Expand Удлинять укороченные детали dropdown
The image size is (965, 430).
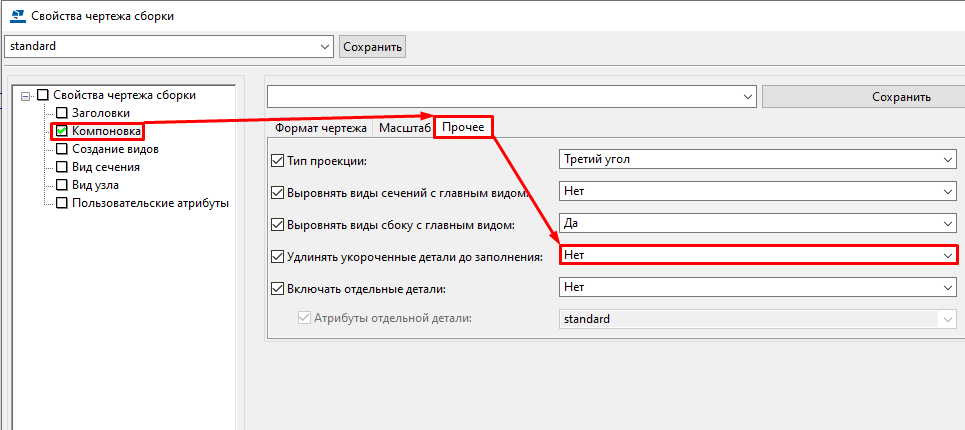pos(758,254)
